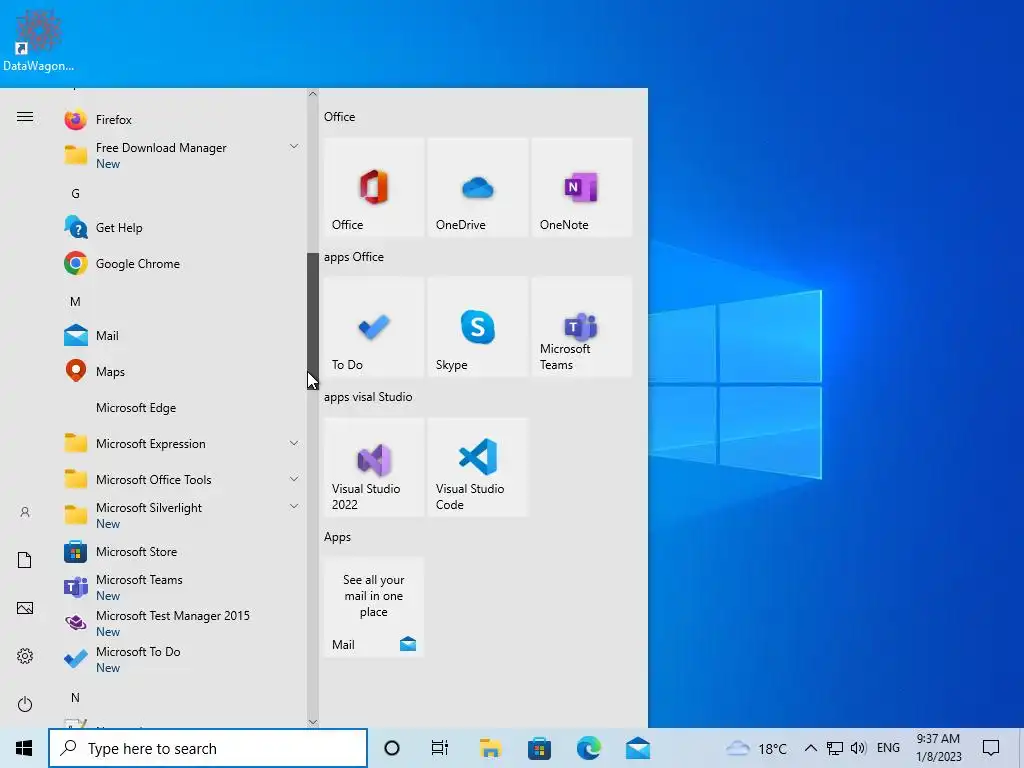Click the letter M section header
1024x768 pixels.
point(76,302)
